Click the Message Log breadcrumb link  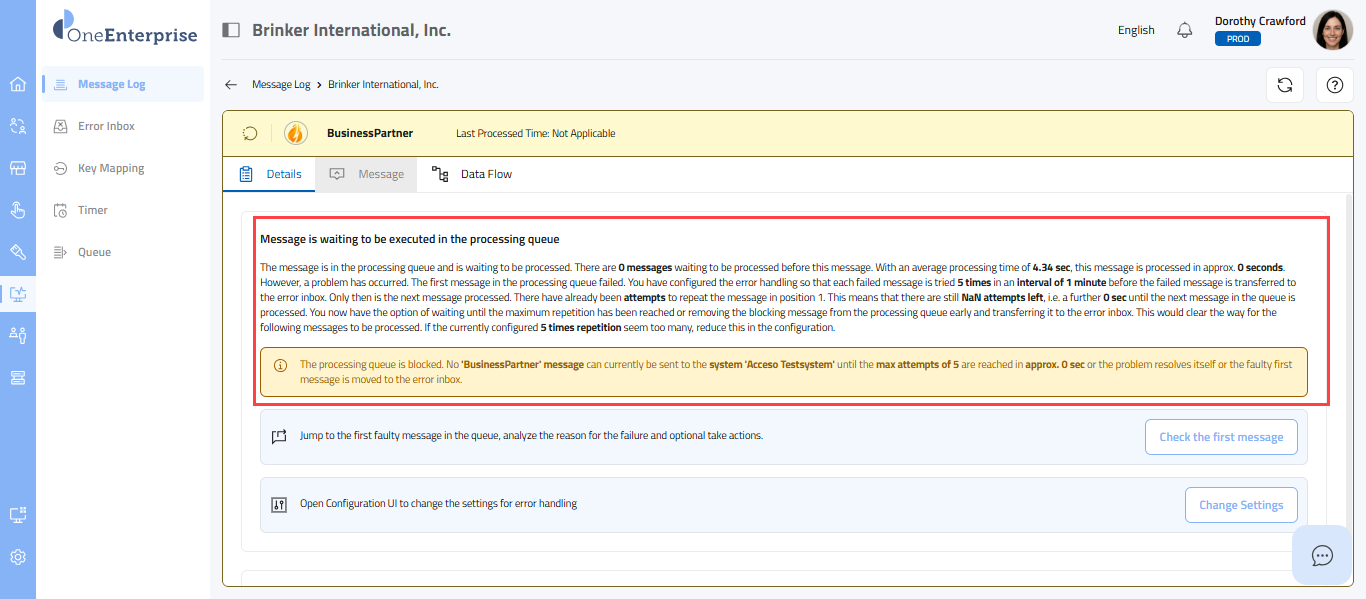pos(281,85)
